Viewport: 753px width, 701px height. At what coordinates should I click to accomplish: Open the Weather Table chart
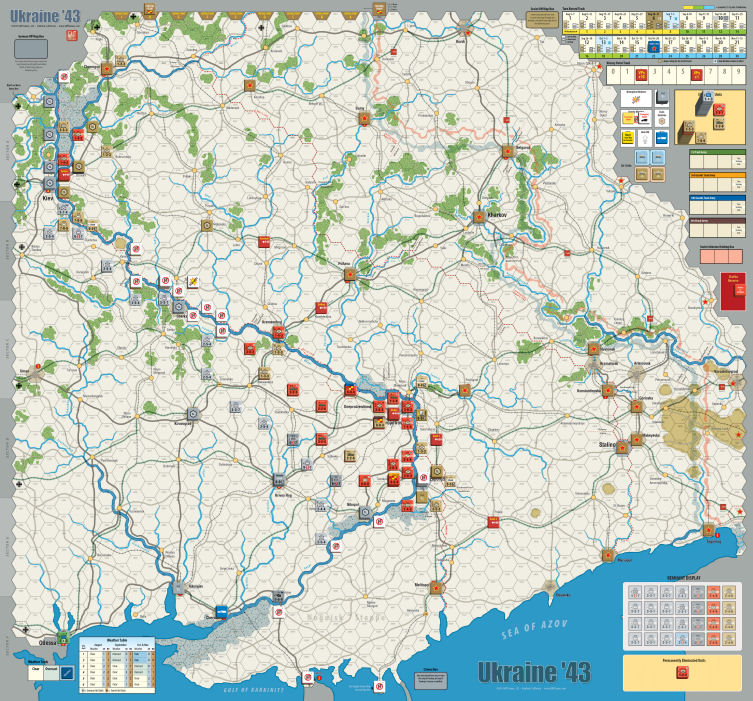pyautogui.click(x=117, y=665)
